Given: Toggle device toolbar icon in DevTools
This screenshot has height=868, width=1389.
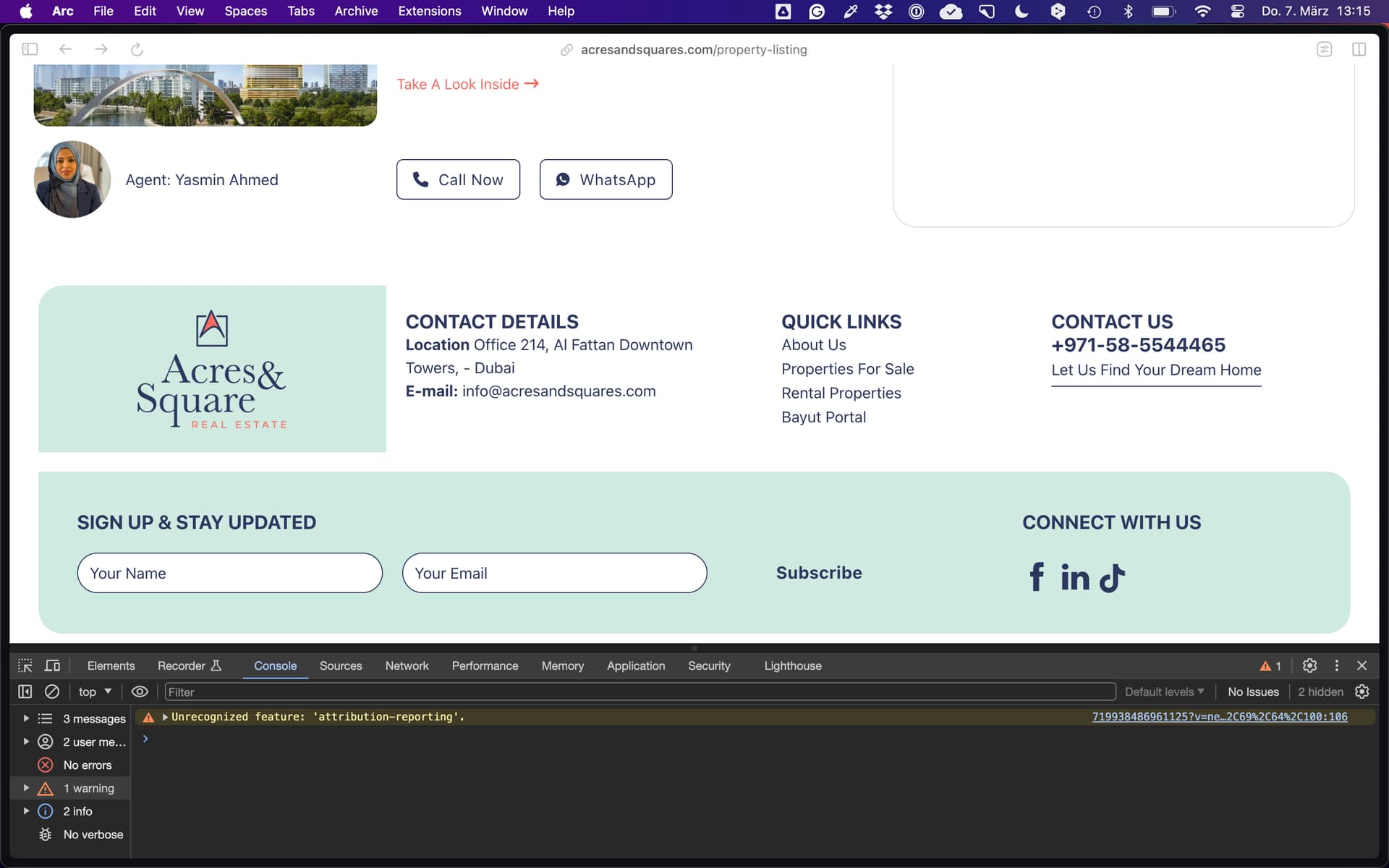Looking at the screenshot, I should (x=53, y=665).
